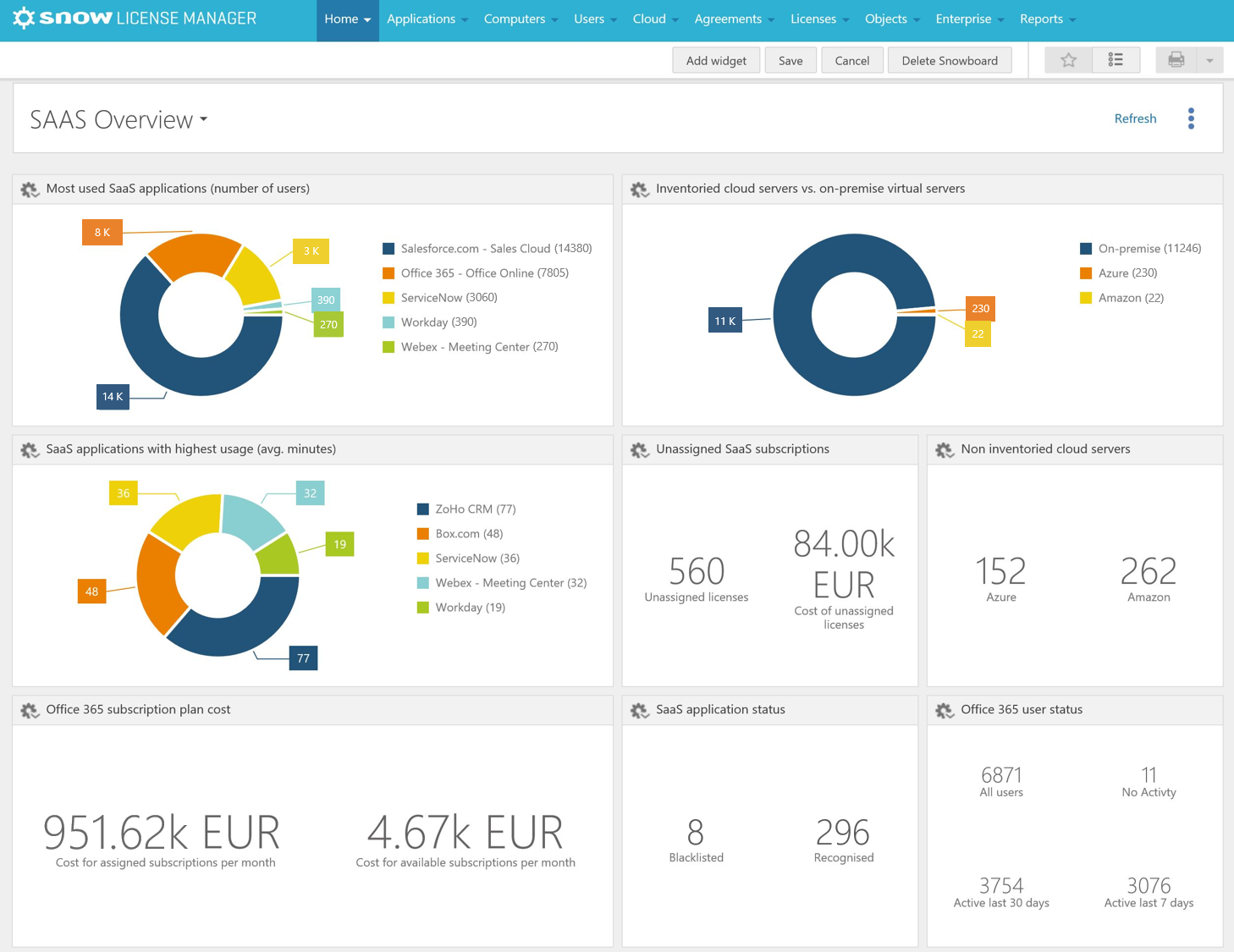
Task: Click the 560 Unassigned licenses value
Action: pyautogui.click(x=697, y=571)
